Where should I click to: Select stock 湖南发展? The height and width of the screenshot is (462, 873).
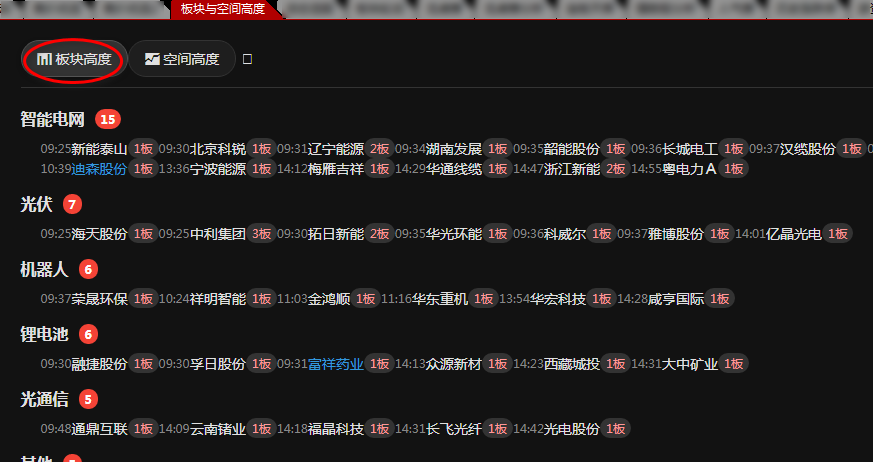pos(454,149)
